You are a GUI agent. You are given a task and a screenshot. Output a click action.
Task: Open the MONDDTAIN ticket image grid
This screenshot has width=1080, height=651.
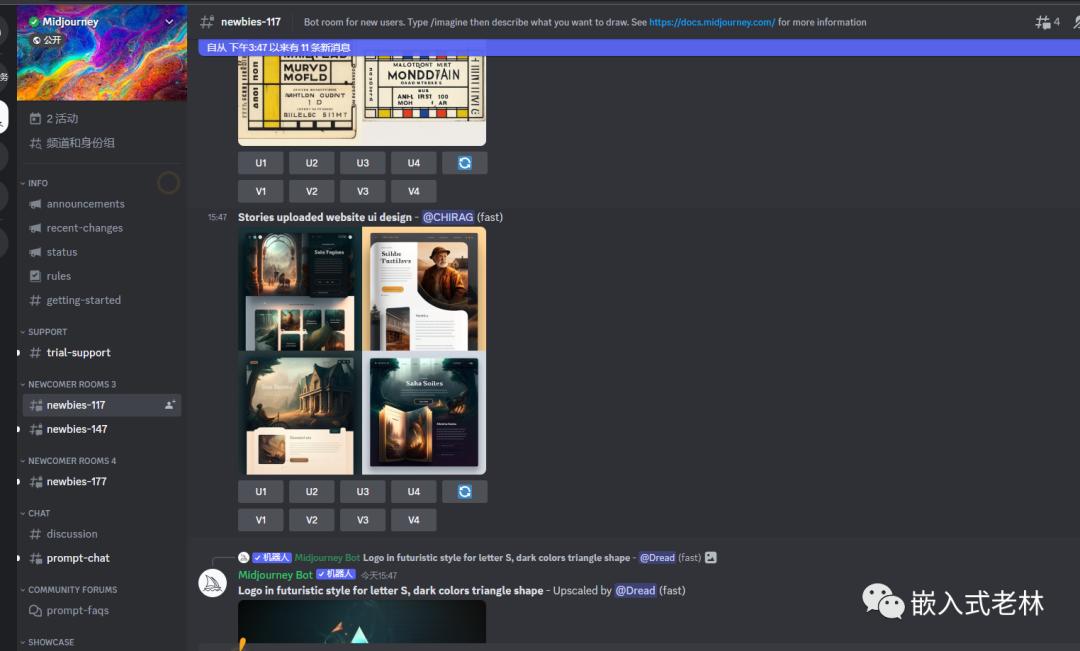pyautogui.click(x=362, y=101)
